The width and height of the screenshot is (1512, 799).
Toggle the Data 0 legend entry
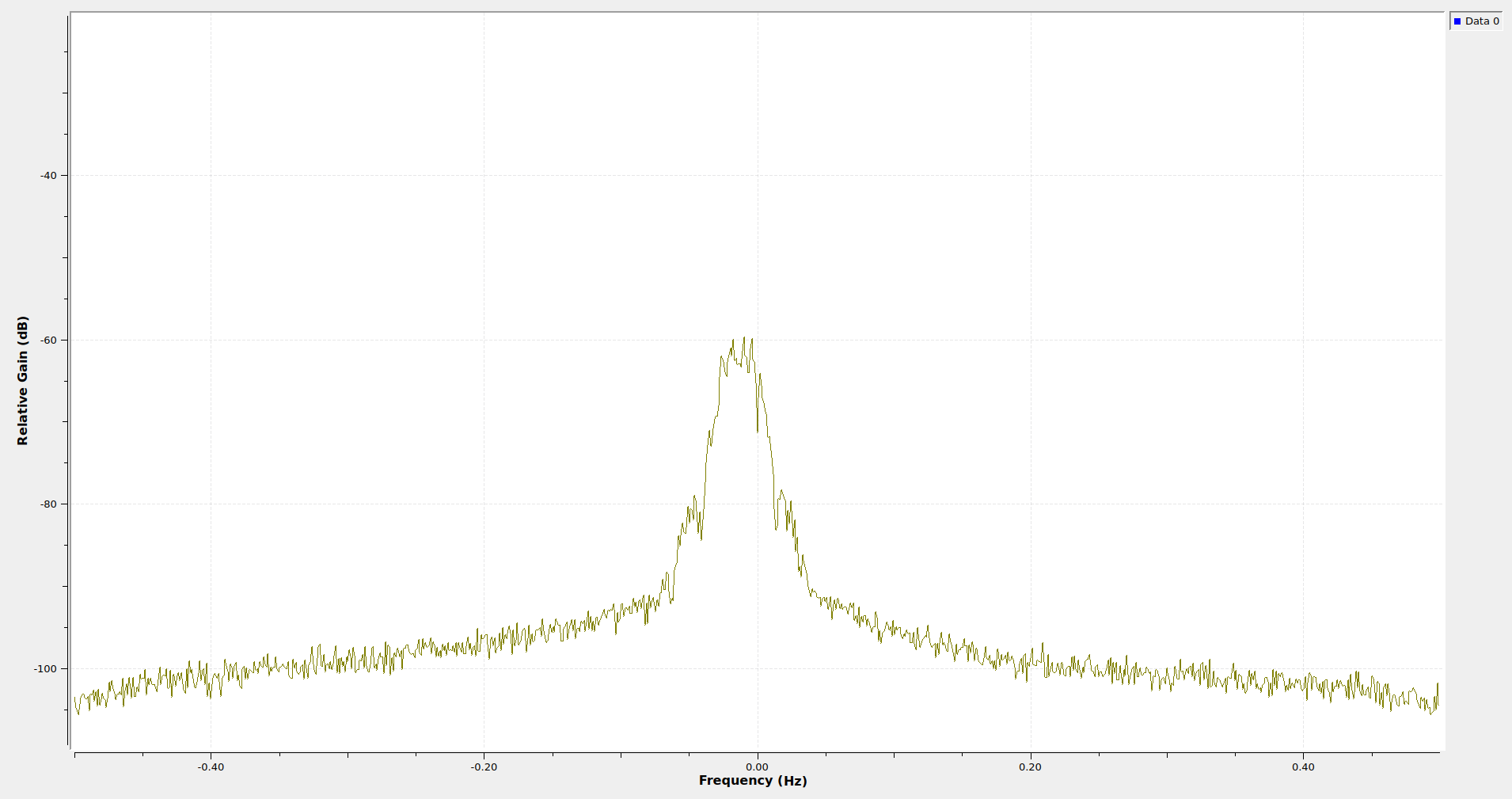pos(1476,21)
